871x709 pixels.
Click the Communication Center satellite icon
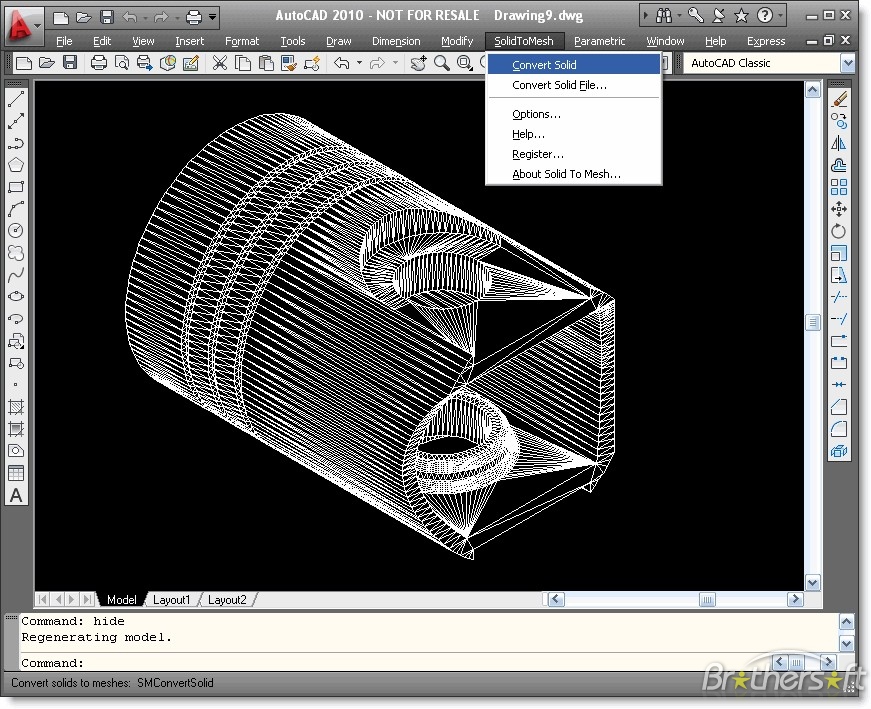(x=718, y=16)
